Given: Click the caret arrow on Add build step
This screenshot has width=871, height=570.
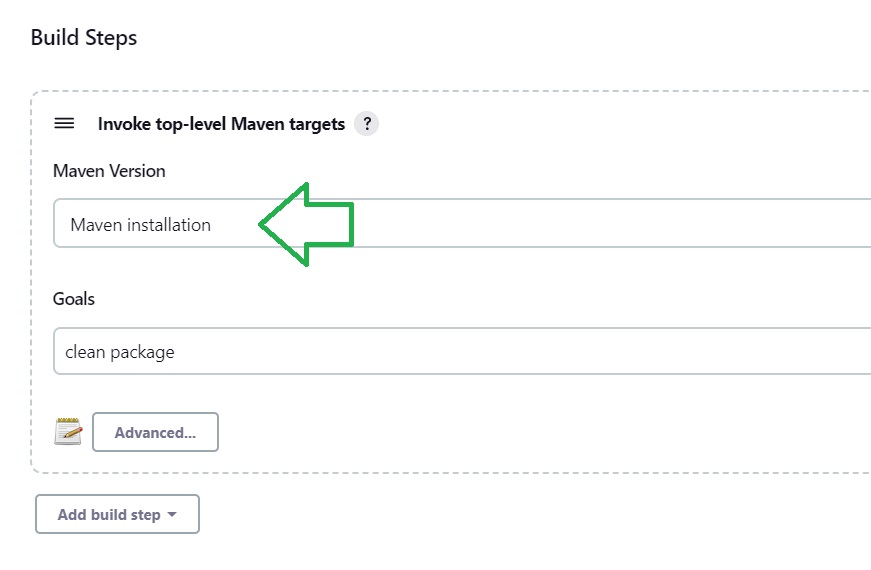Looking at the screenshot, I should click(172, 514).
